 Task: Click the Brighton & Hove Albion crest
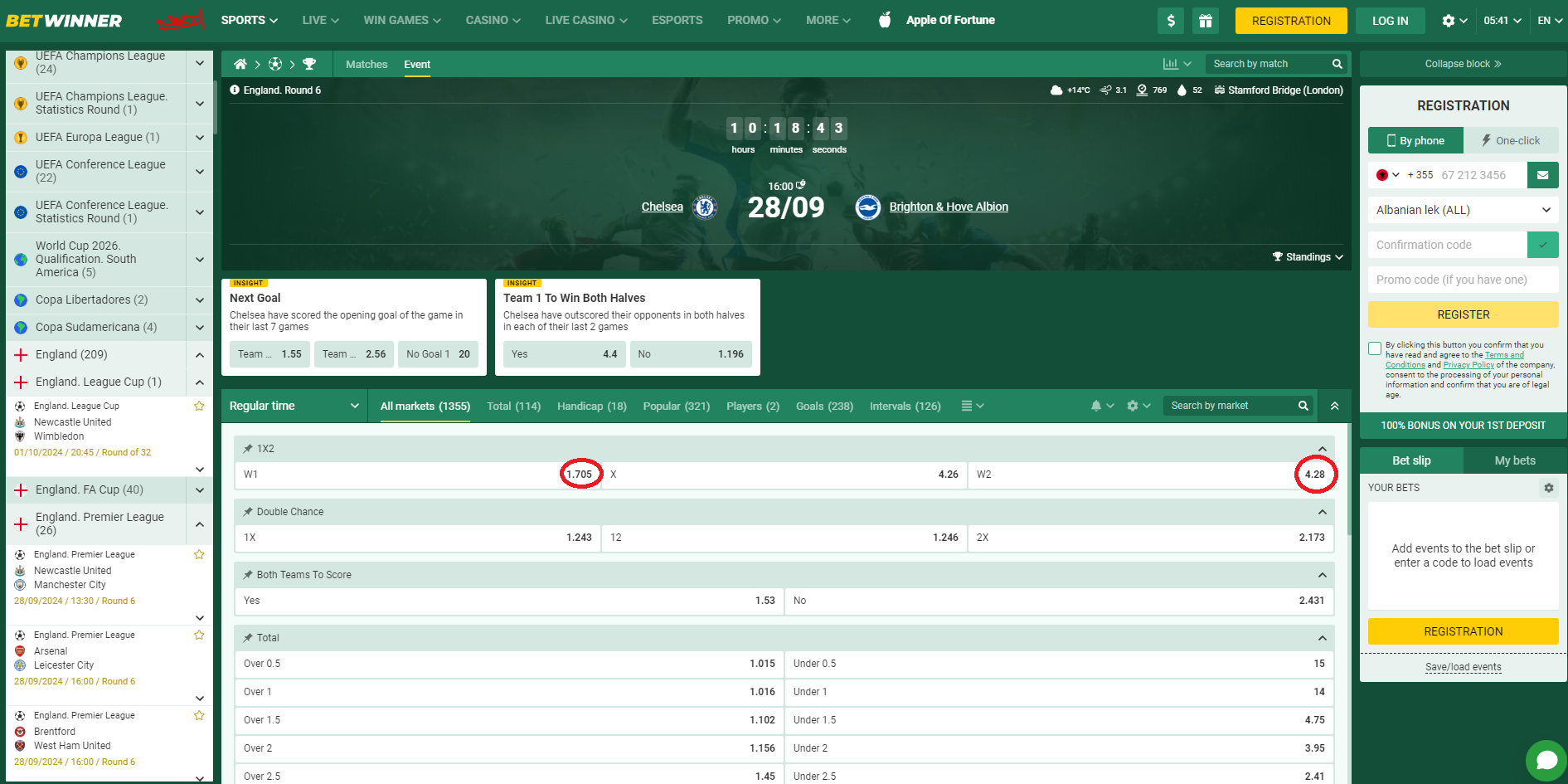click(x=868, y=207)
